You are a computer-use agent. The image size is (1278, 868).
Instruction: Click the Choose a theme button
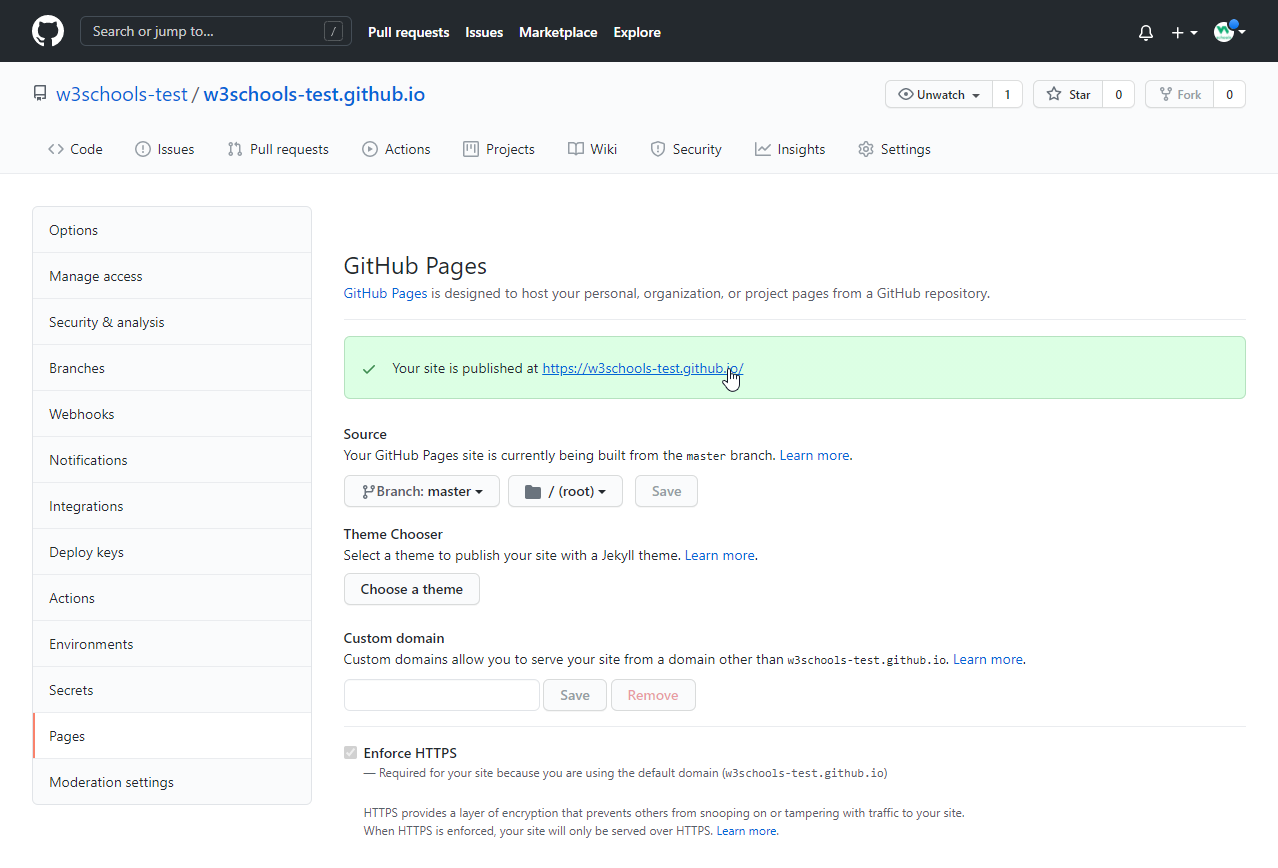pos(411,589)
